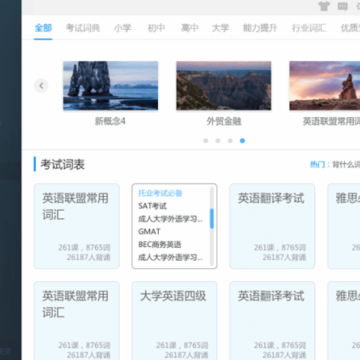Jump to third carousel page dot
Screen dimensions: 360x360
coord(230,141)
